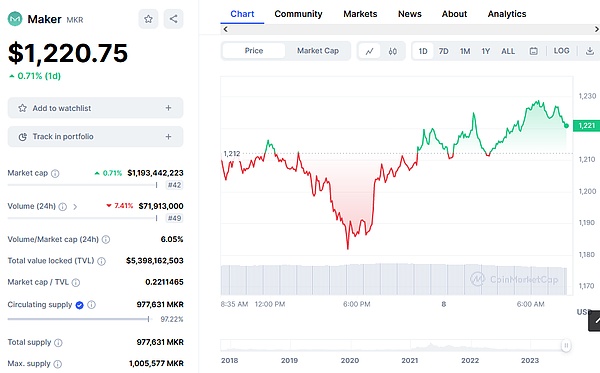Switch to the Community tab
Image resolution: width=600 pixels, height=373 pixels.
click(x=298, y=14)
